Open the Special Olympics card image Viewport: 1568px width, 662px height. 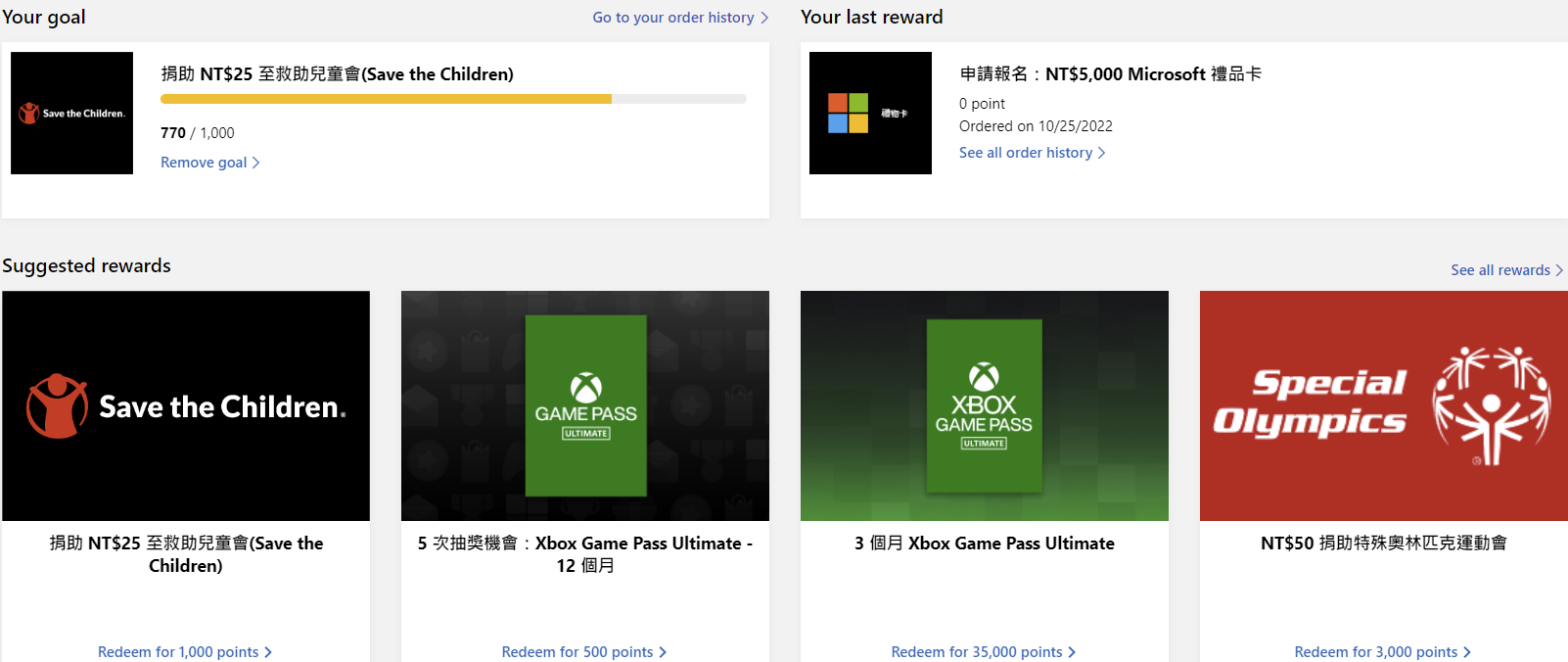(1384, 405)
